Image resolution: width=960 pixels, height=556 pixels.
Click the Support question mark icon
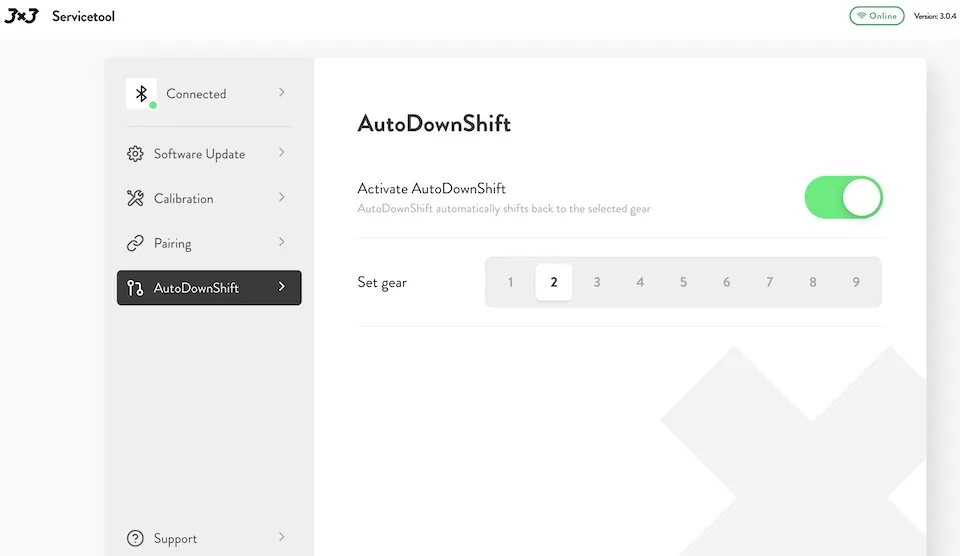pyautogui.click(x=135, y=538)
